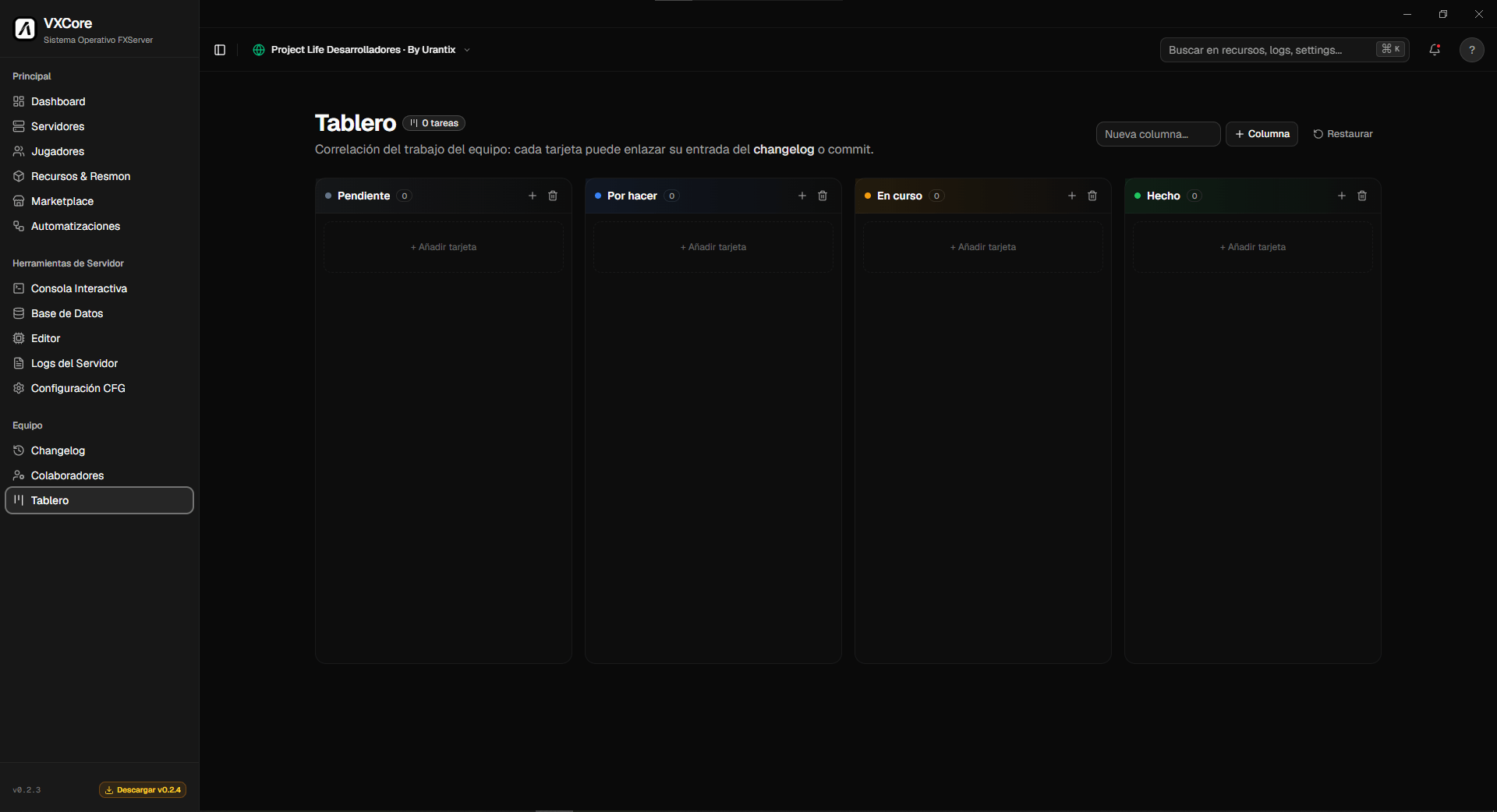This screenshot has height=812, width=1497.
Task: Open the Editor tool
Action: (99, 338)
